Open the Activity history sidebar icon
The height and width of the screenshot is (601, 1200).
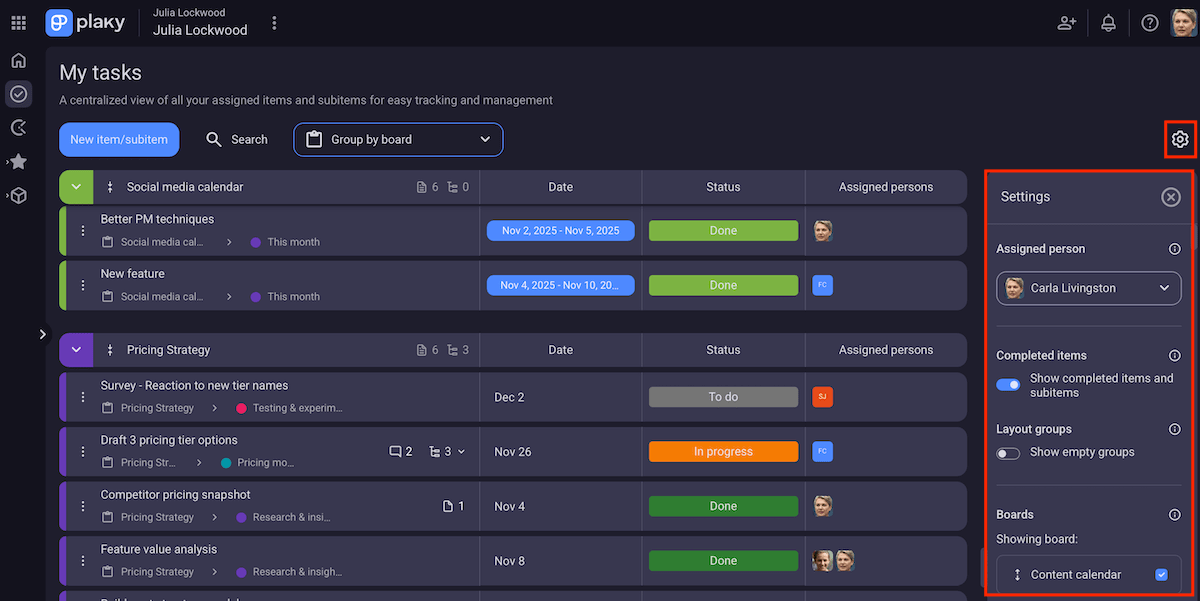tap(18, 128)
